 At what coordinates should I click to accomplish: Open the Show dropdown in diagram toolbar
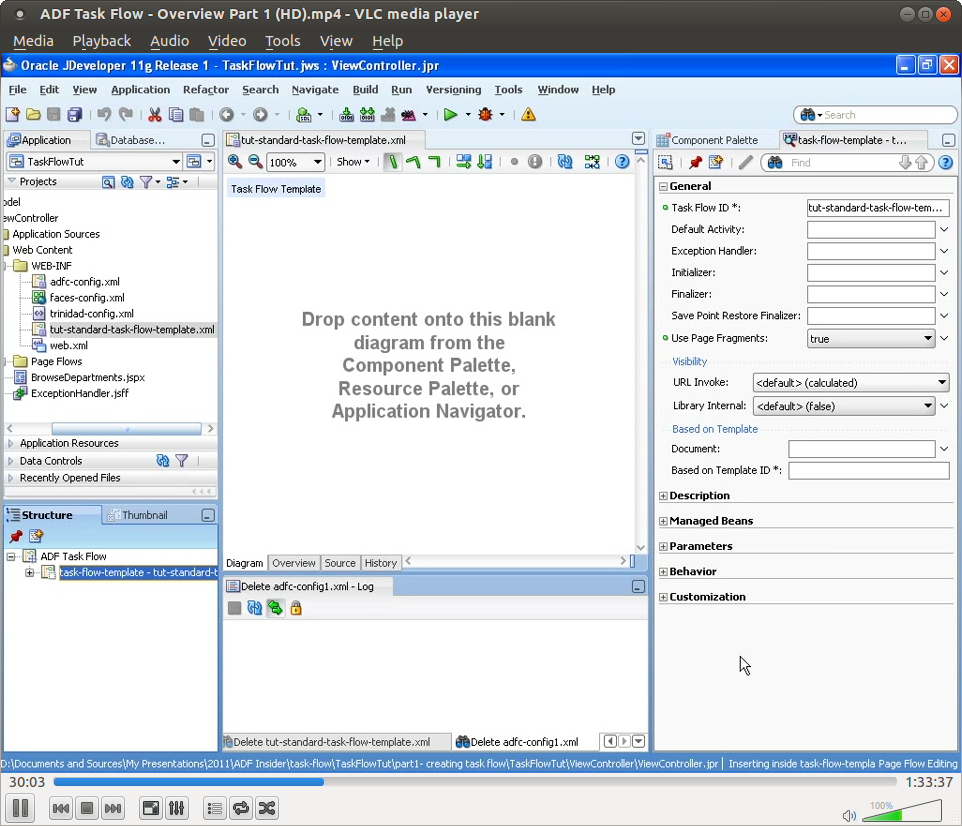[x=354, y=161]
